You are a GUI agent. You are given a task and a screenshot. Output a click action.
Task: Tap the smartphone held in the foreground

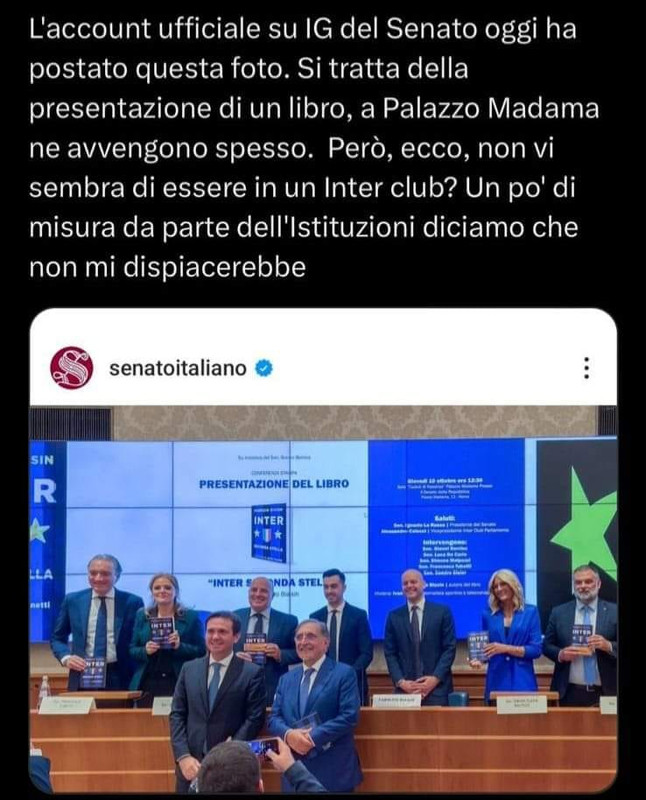[263, 748]
